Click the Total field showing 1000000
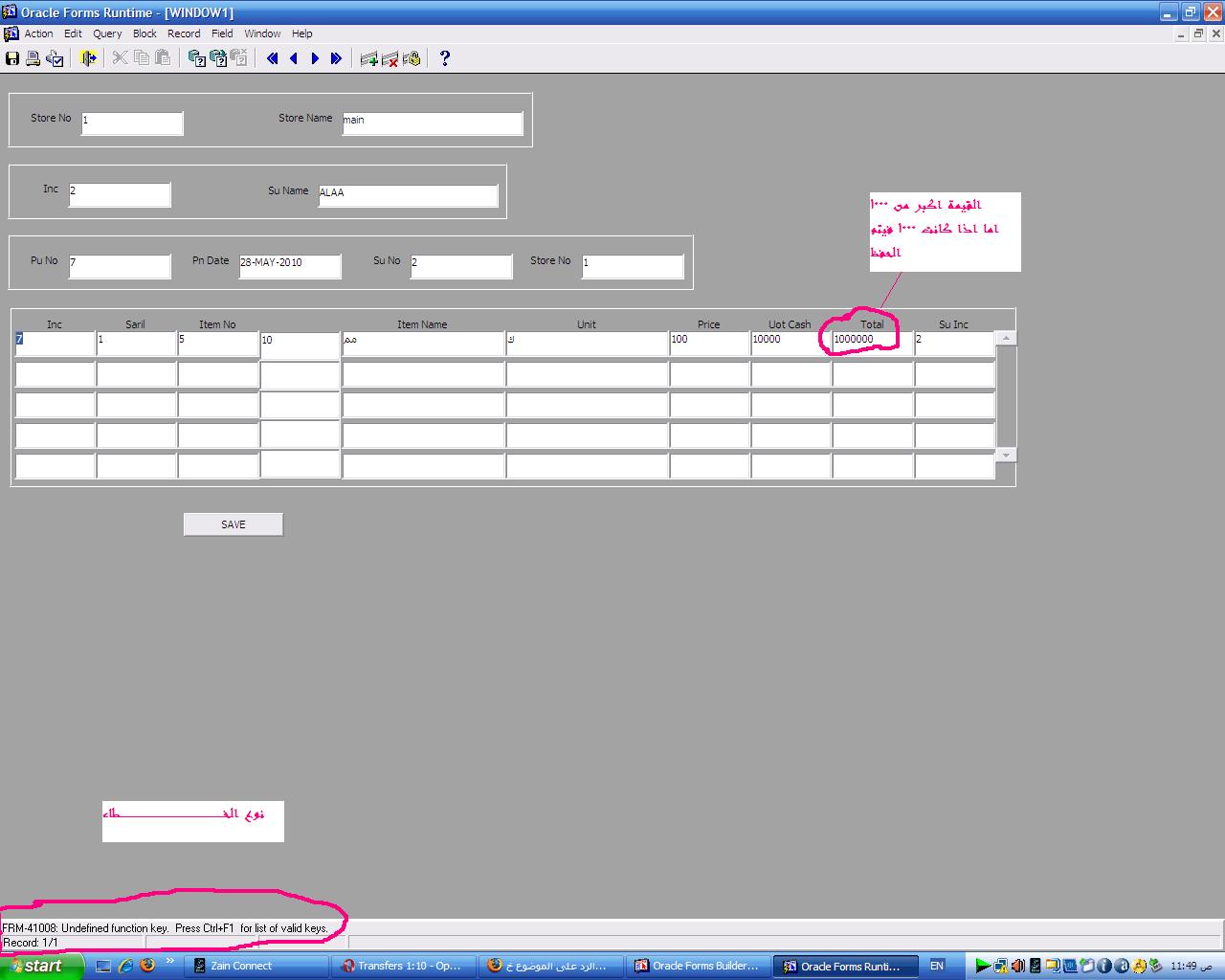This screenshot has width=1225, height=980. click(871, 342)
